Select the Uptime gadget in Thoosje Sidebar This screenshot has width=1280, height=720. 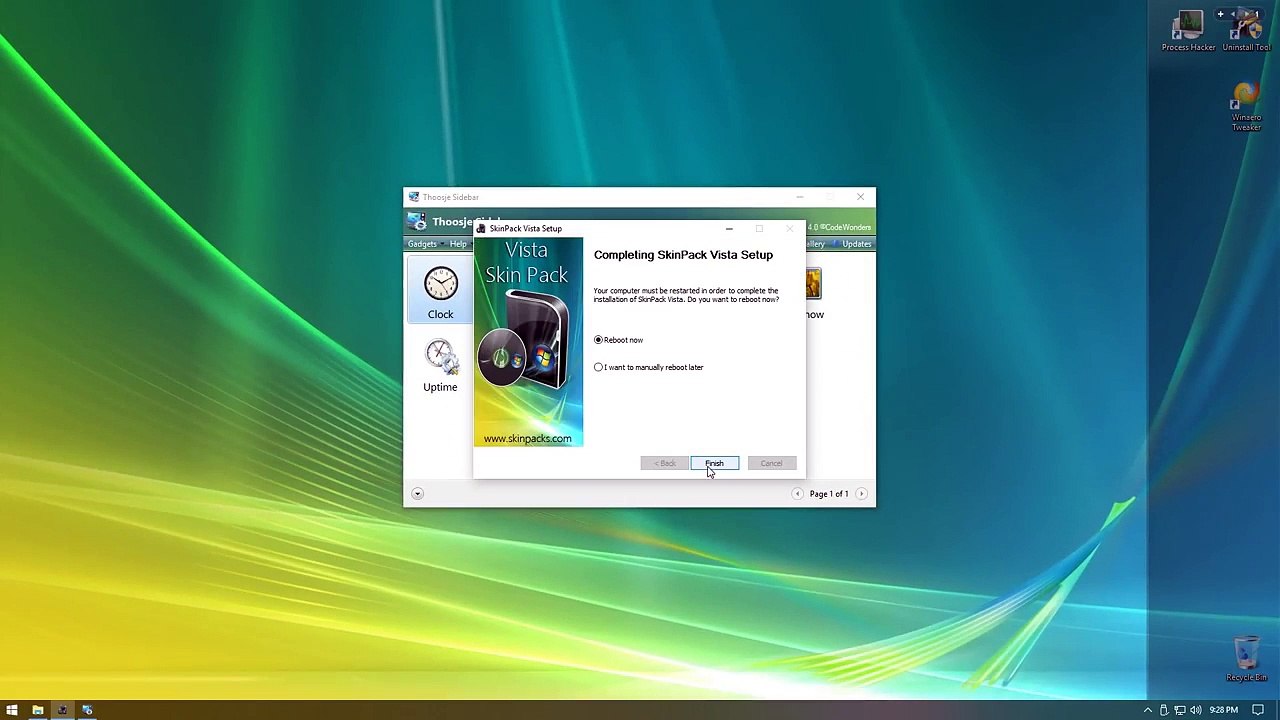pyautogui.click(x=440, y=365)
